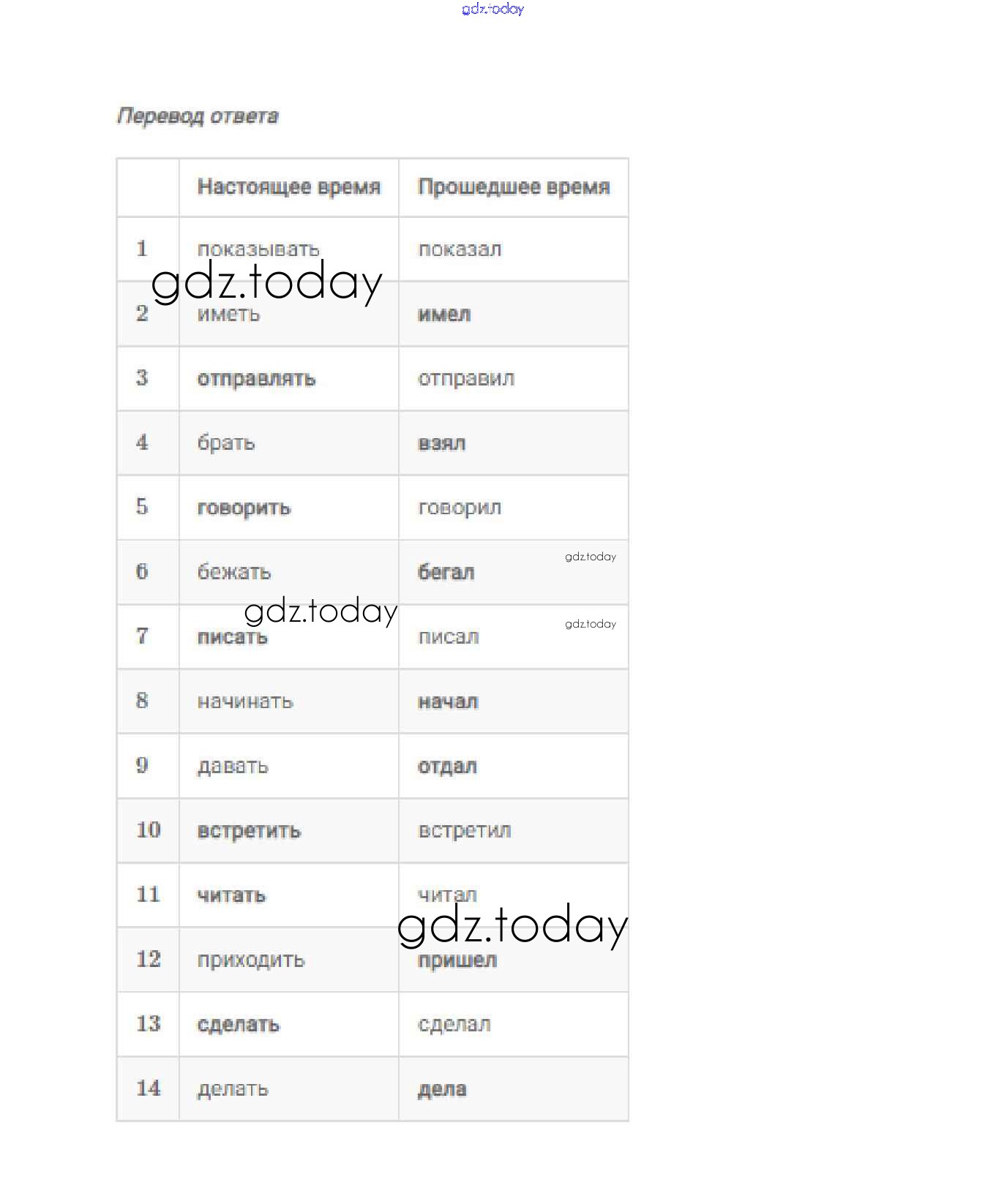Select the 'Прошедшее время' column header
Viewport: 985px width, 1204px height.
pos(514,187)
